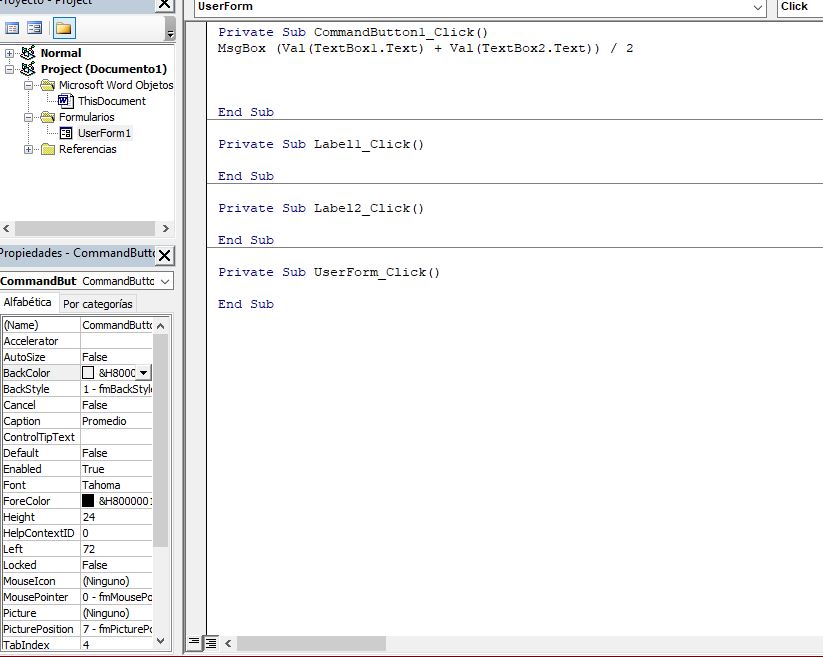This screenshot has width=823, height=657.
Task: Select the UserForm1 form icon in tree
Action: 66,133
